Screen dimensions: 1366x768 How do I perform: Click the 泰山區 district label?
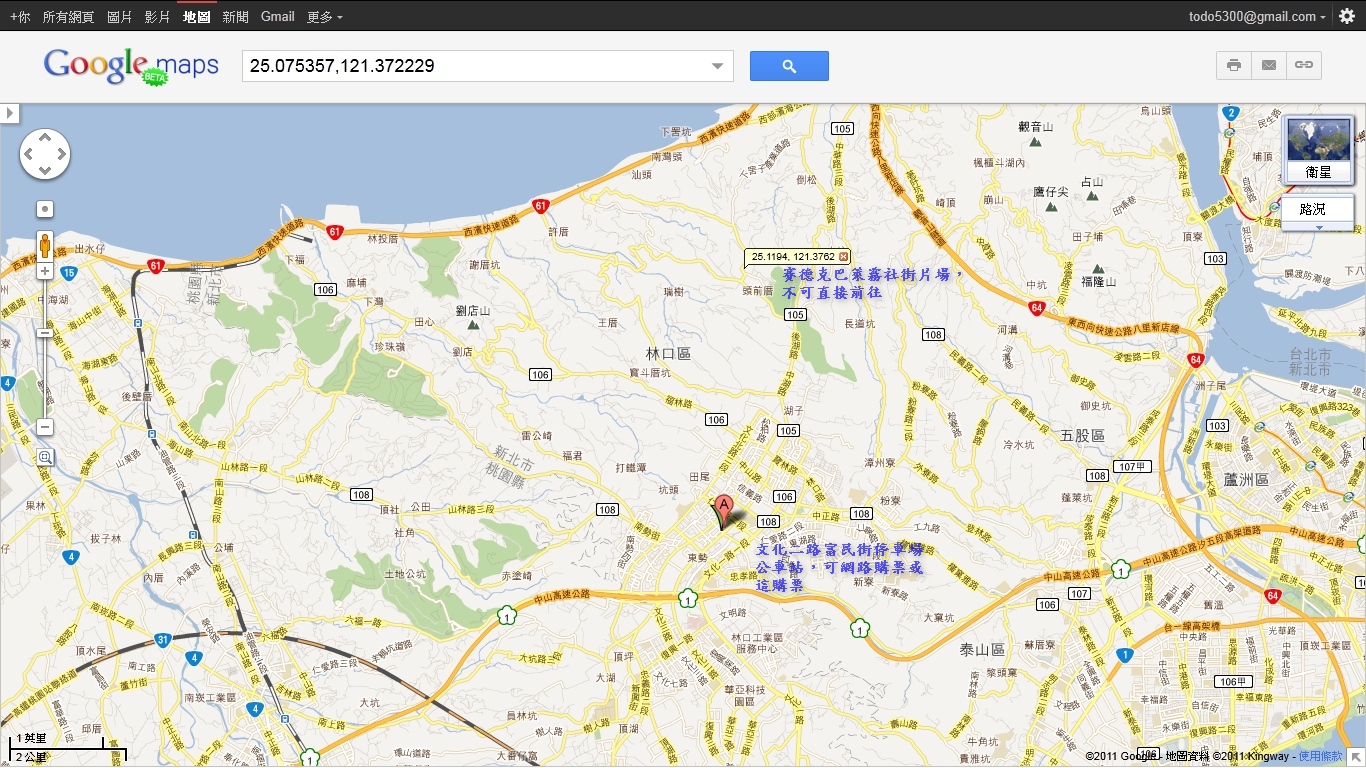click(982, 650)
